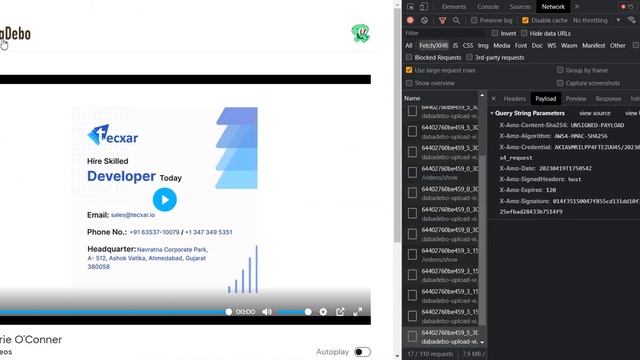This screenshot has width=640, height=360.
Task: Check Group by frame option
Action: (x=560, y=70)
